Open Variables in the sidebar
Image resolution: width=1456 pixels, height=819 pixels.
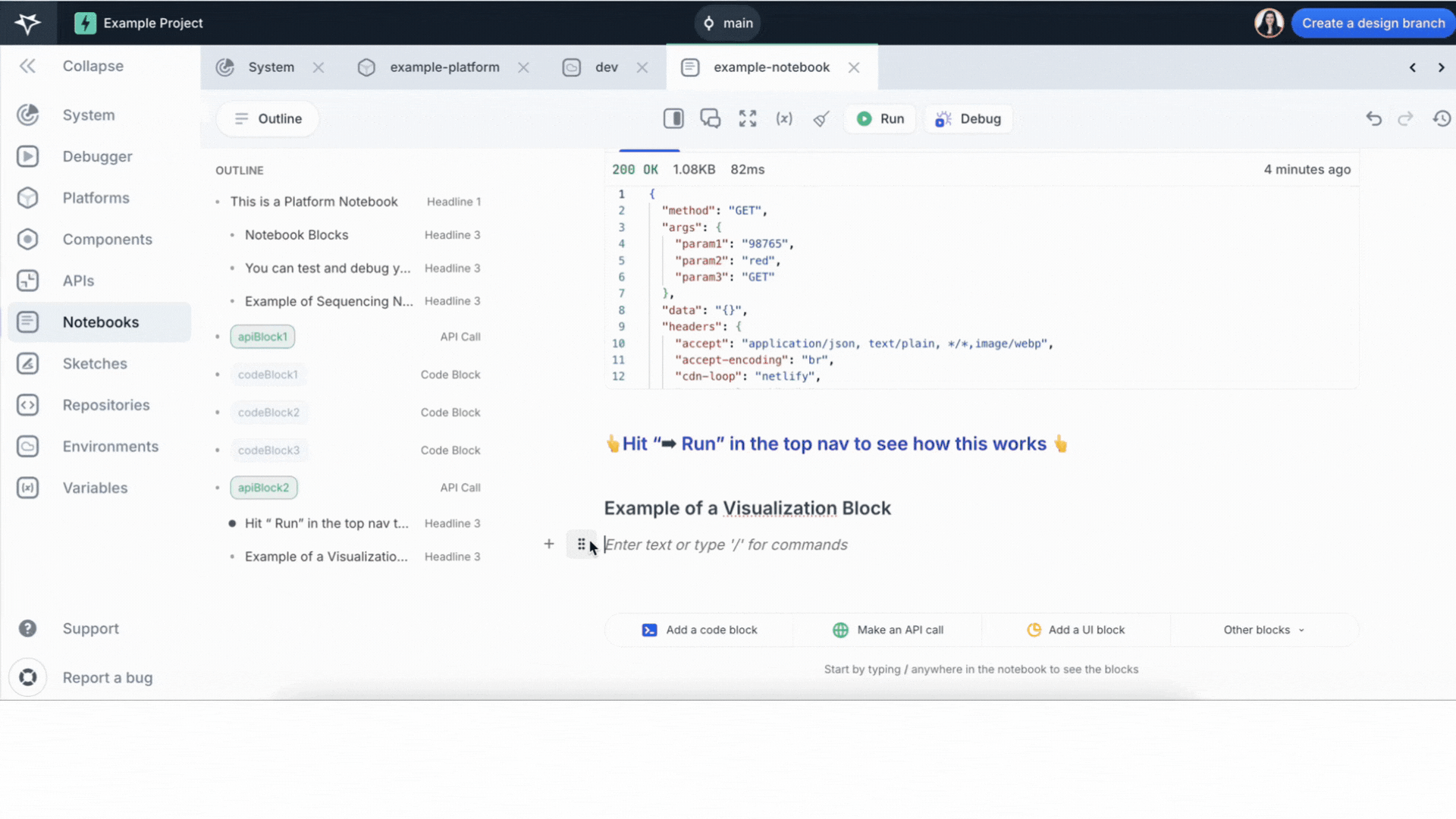[x=95, y=488]
